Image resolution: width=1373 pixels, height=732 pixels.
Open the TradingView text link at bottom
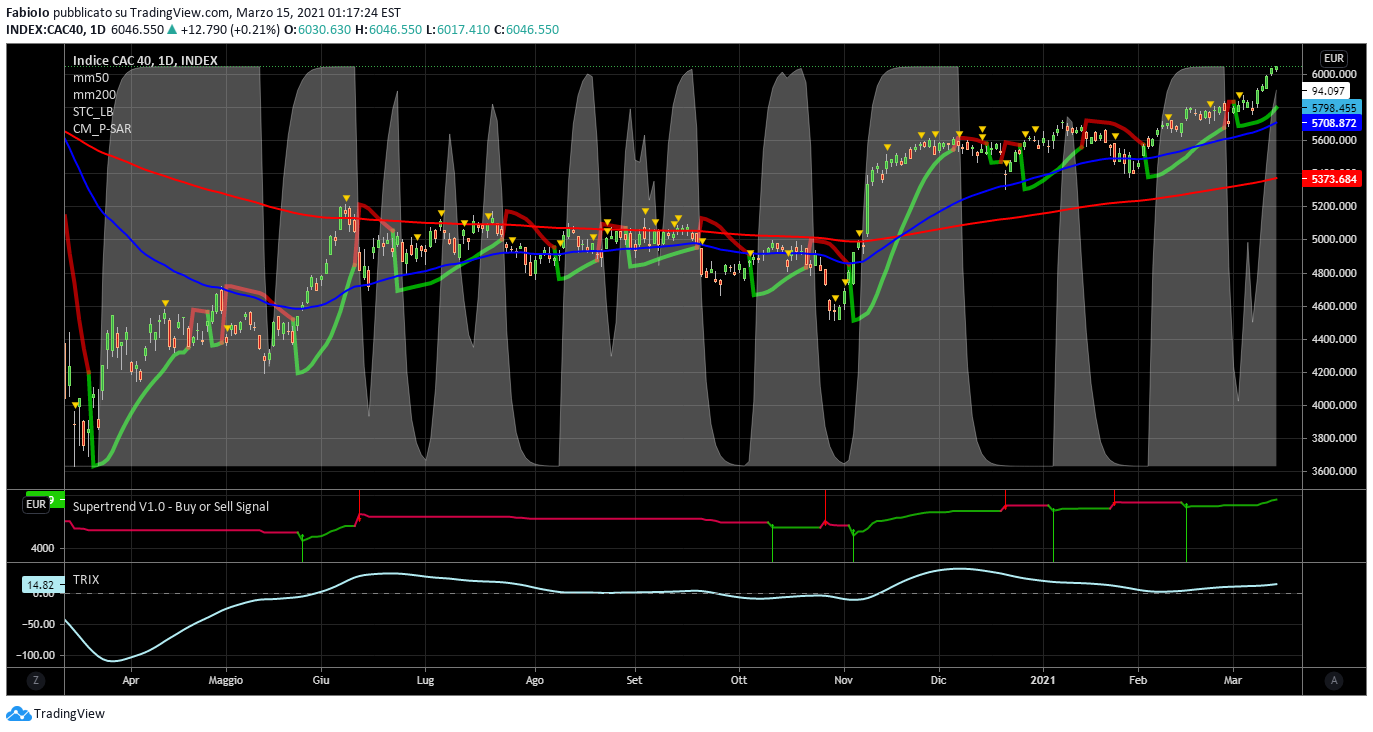tap(69, 714)
